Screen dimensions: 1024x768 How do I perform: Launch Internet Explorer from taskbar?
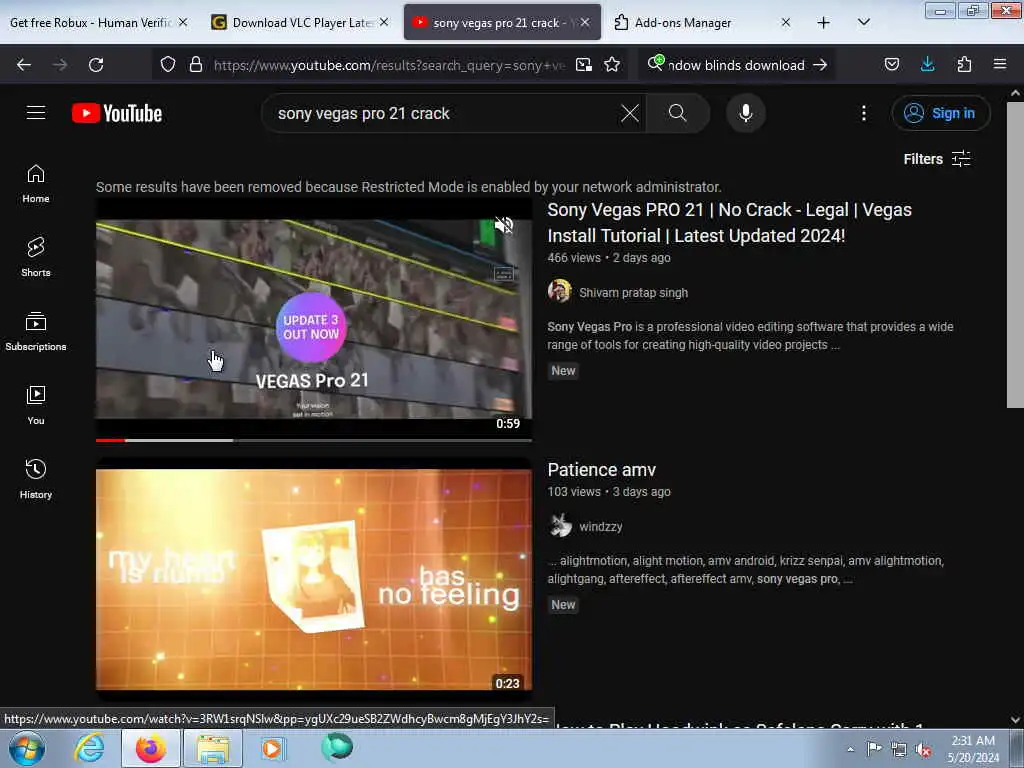point(89,748)
